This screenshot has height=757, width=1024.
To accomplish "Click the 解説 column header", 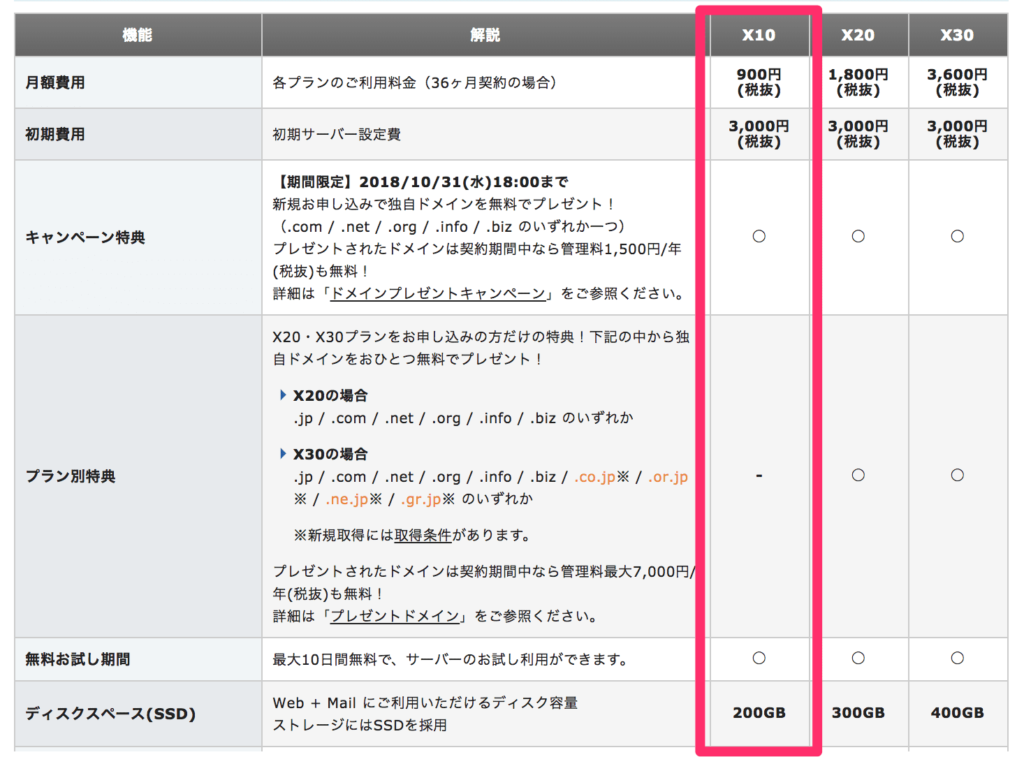I will point(485,35).
